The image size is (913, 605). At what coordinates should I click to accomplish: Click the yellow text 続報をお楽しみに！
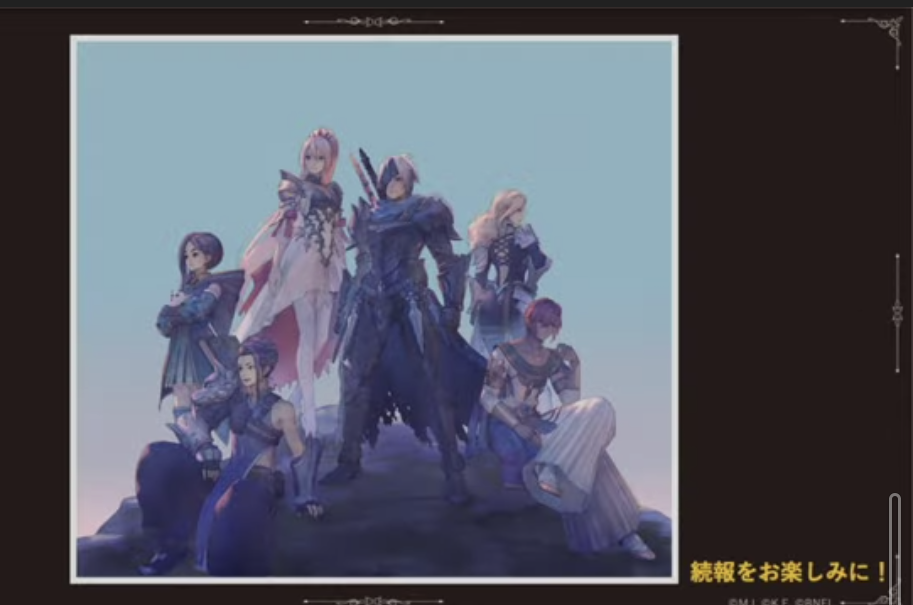[x=788, y=572]
